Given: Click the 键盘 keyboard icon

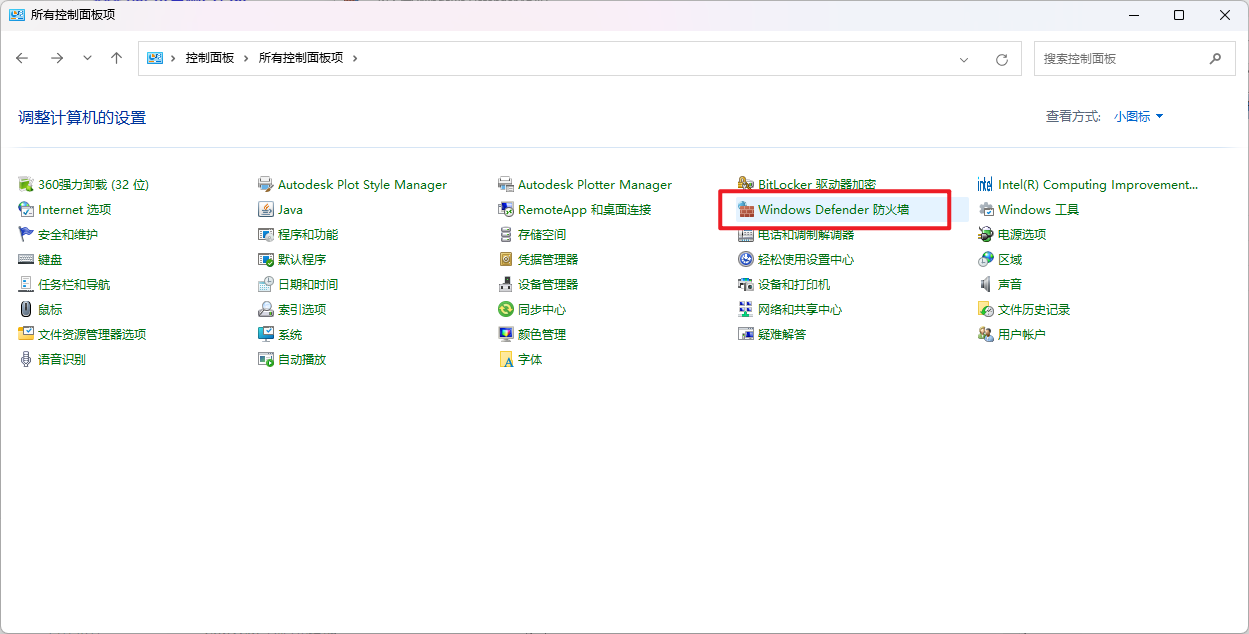Looking at the screenshot, I should [26, 259].
